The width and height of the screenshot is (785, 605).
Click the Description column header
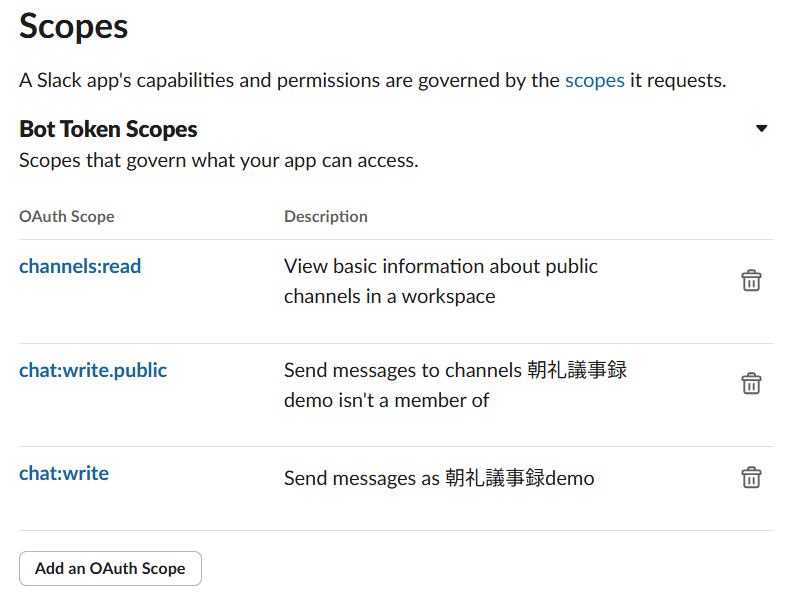[x=325, y=216]
